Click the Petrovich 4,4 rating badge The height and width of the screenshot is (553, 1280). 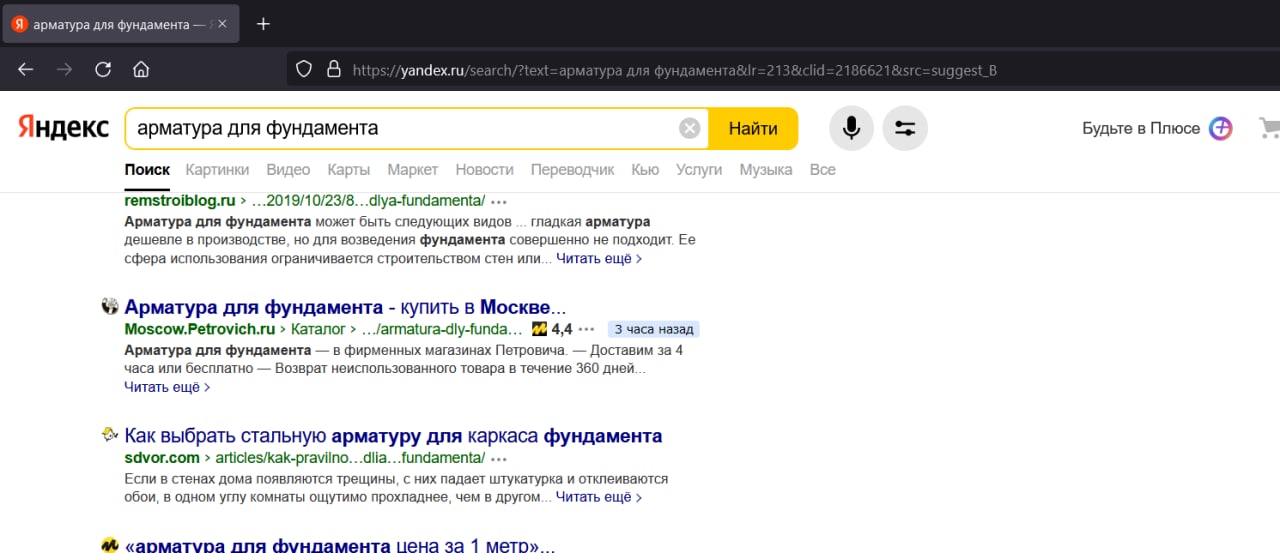[552, 329]
